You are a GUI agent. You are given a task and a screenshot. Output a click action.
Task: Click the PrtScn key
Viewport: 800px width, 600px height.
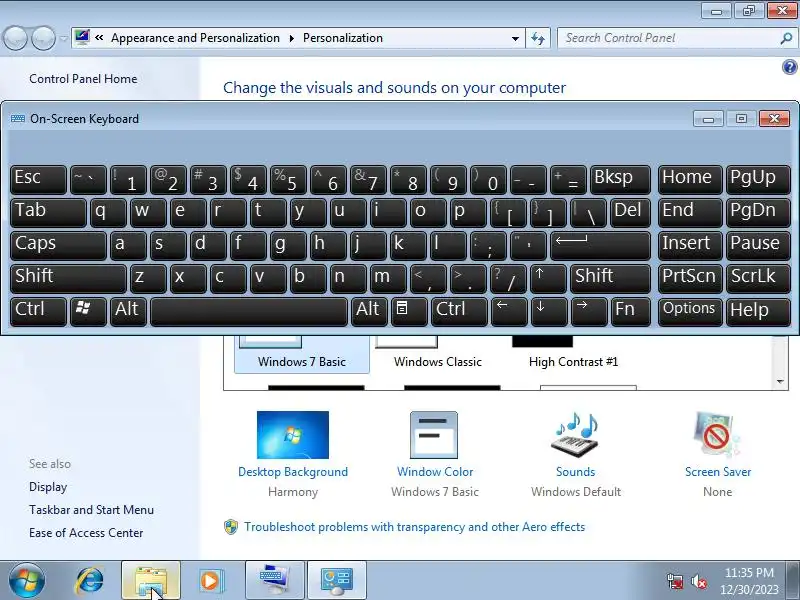pos(690,279)
